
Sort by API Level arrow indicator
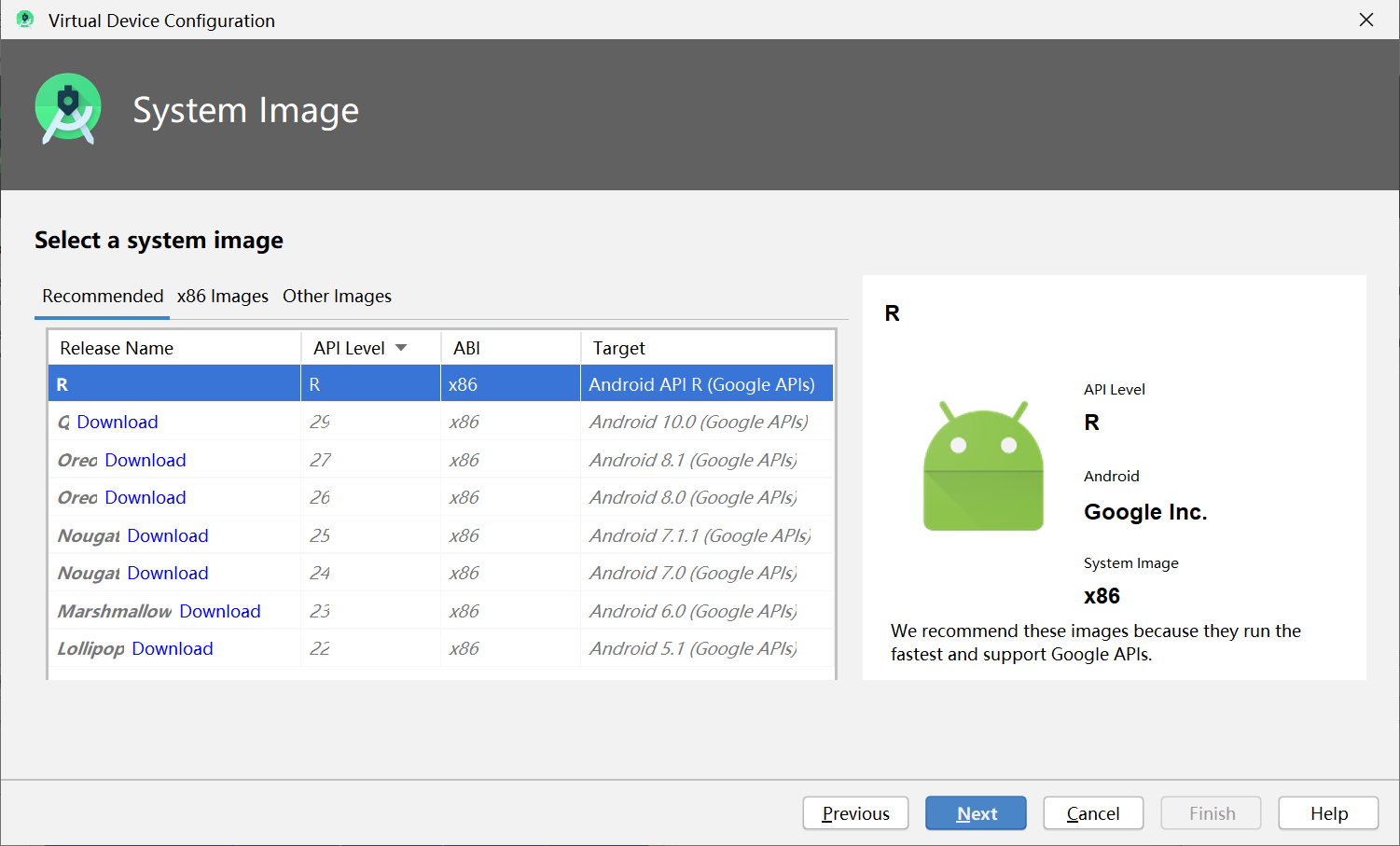[x=401, y=348]
